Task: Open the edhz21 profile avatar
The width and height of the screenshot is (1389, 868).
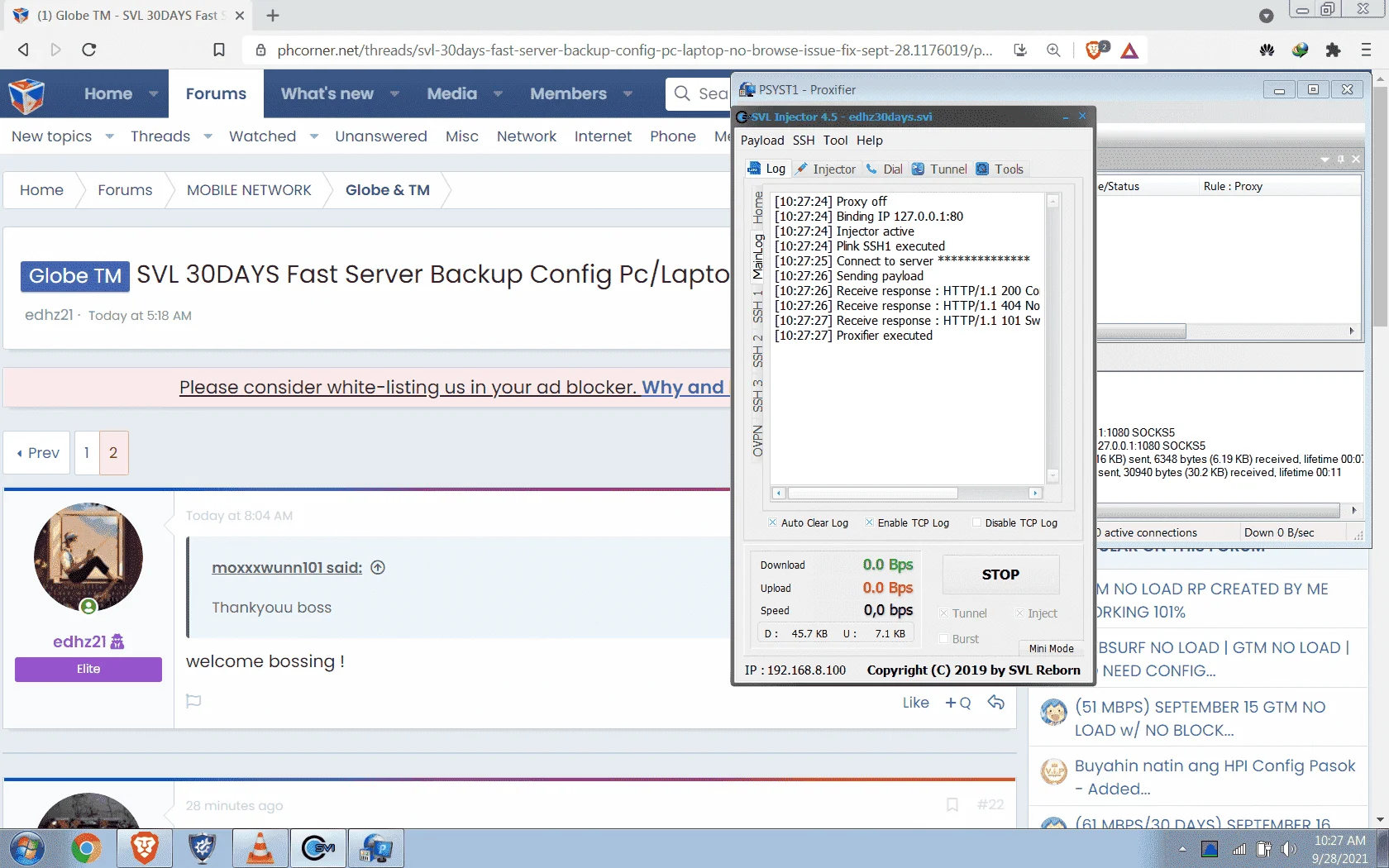Action: tap(88, 557)
